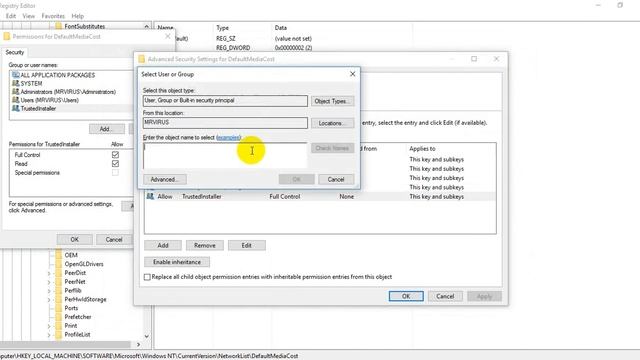Click the Ports folder icon
Viewport: 640px width, 360px height.
(58, 308)
